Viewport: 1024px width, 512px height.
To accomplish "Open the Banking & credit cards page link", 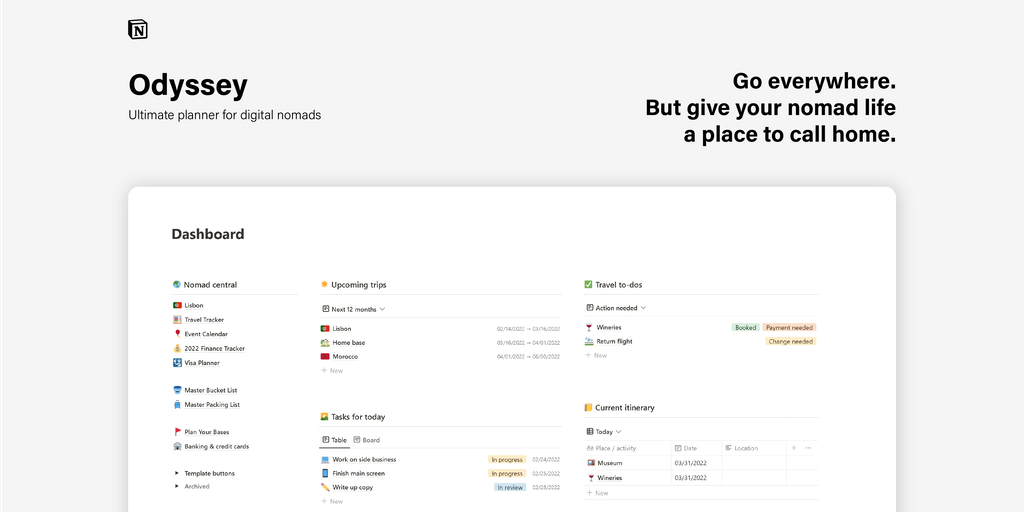I will [x=216, y=446].
